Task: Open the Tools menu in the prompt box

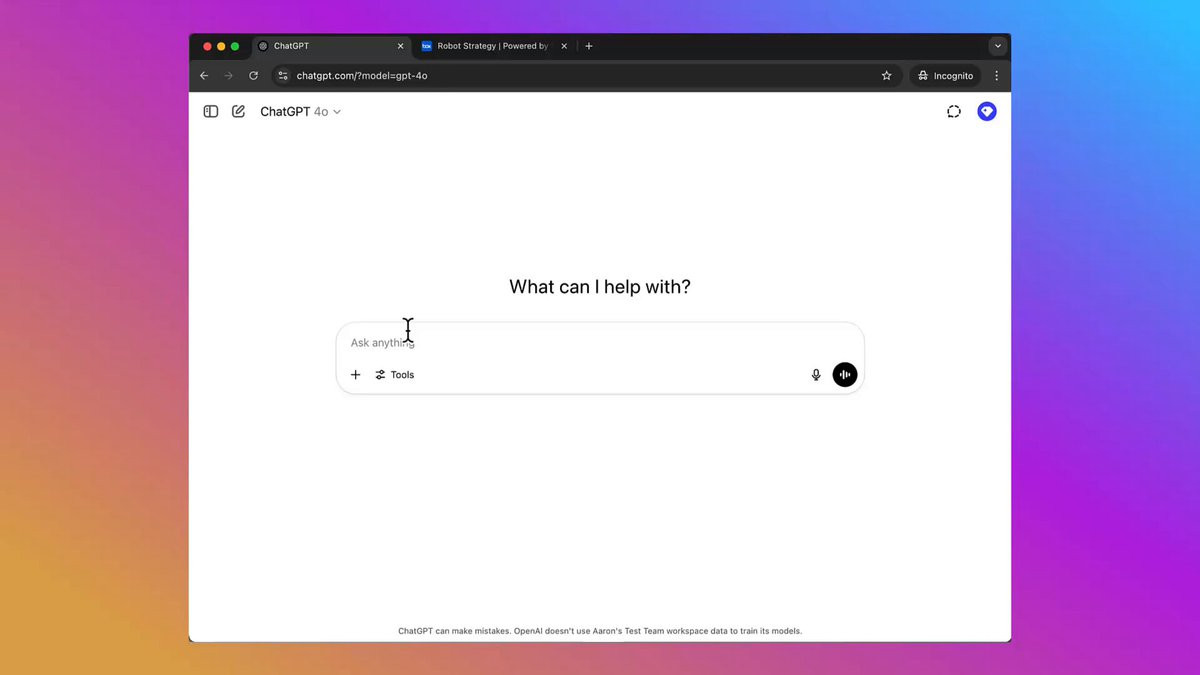Action: click(395, 375)
